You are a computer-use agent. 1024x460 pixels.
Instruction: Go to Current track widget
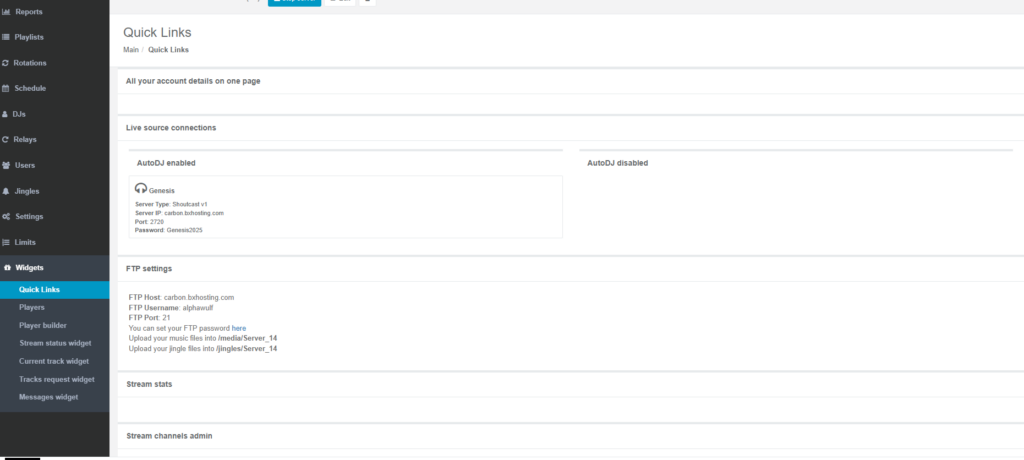tap(54, 361)
